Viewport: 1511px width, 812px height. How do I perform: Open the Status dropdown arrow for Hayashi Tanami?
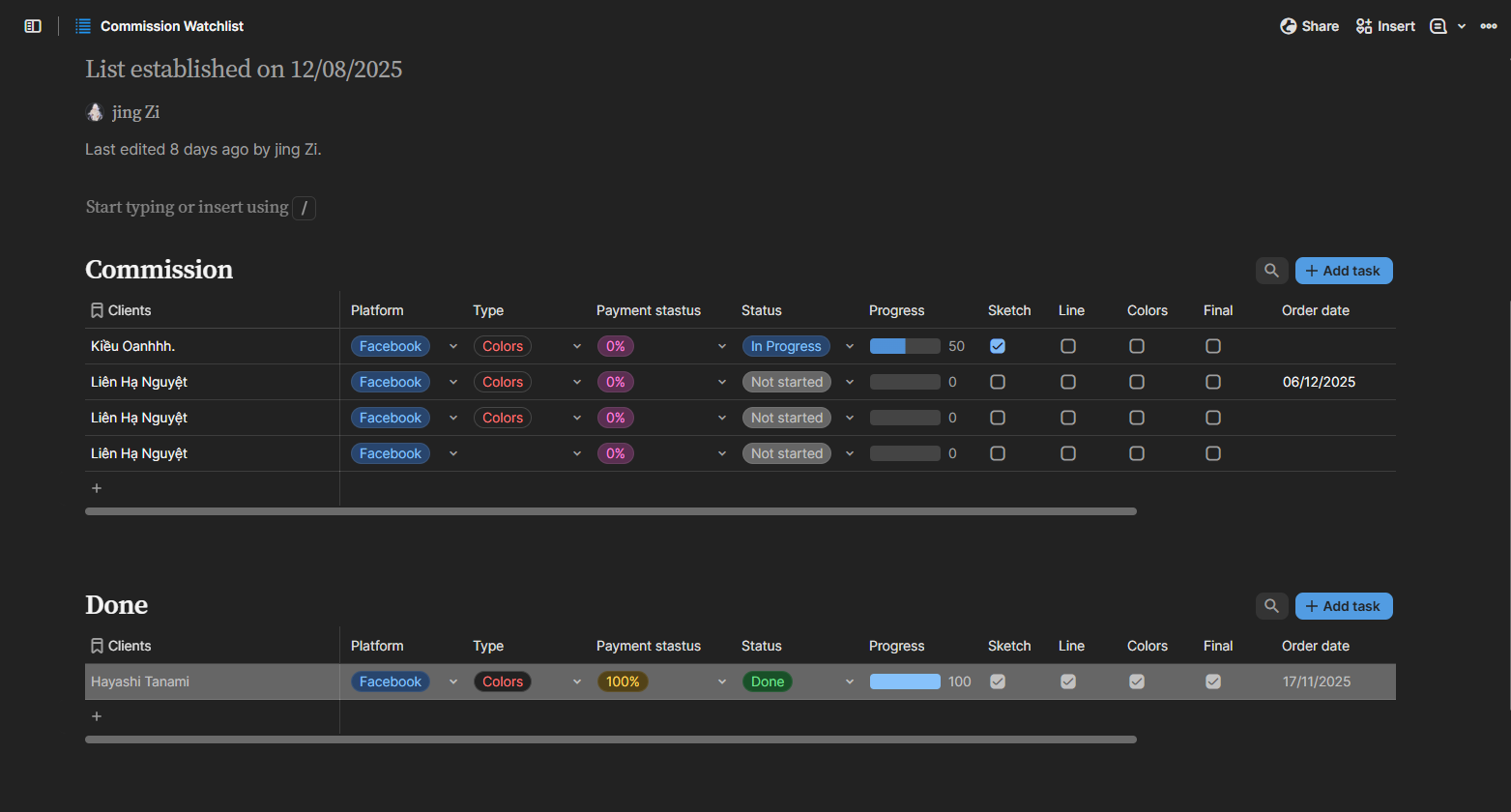click(850, 681)
